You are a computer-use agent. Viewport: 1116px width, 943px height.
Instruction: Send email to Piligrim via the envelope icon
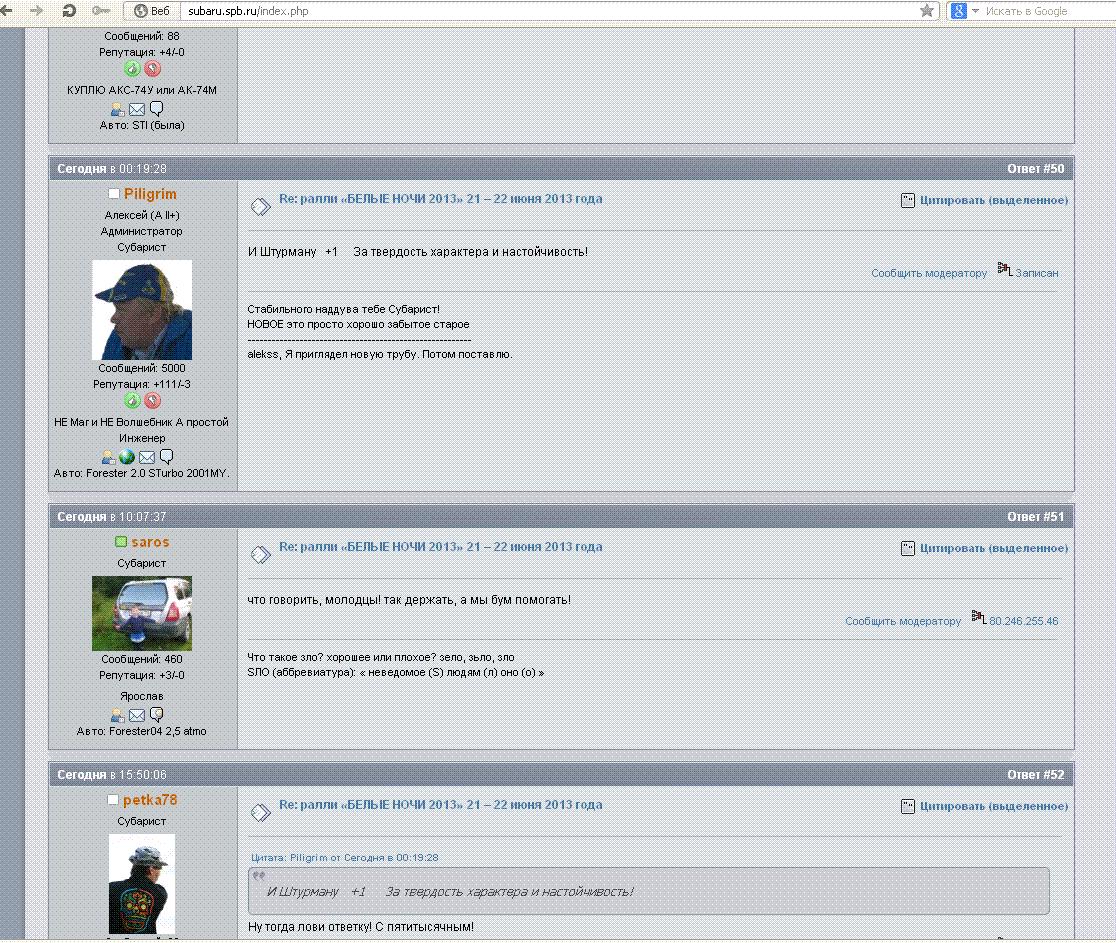click(146, 457)
